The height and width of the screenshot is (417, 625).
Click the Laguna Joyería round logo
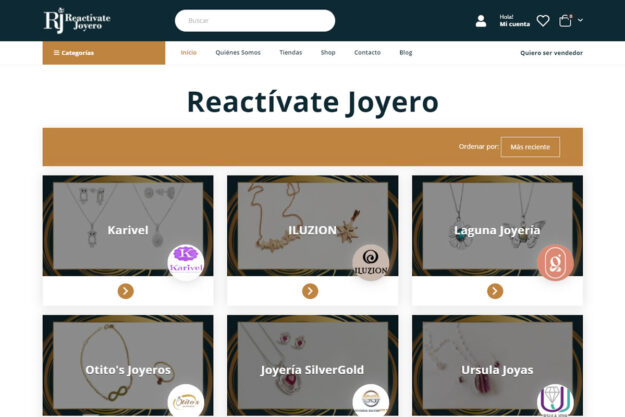[555, 262]
